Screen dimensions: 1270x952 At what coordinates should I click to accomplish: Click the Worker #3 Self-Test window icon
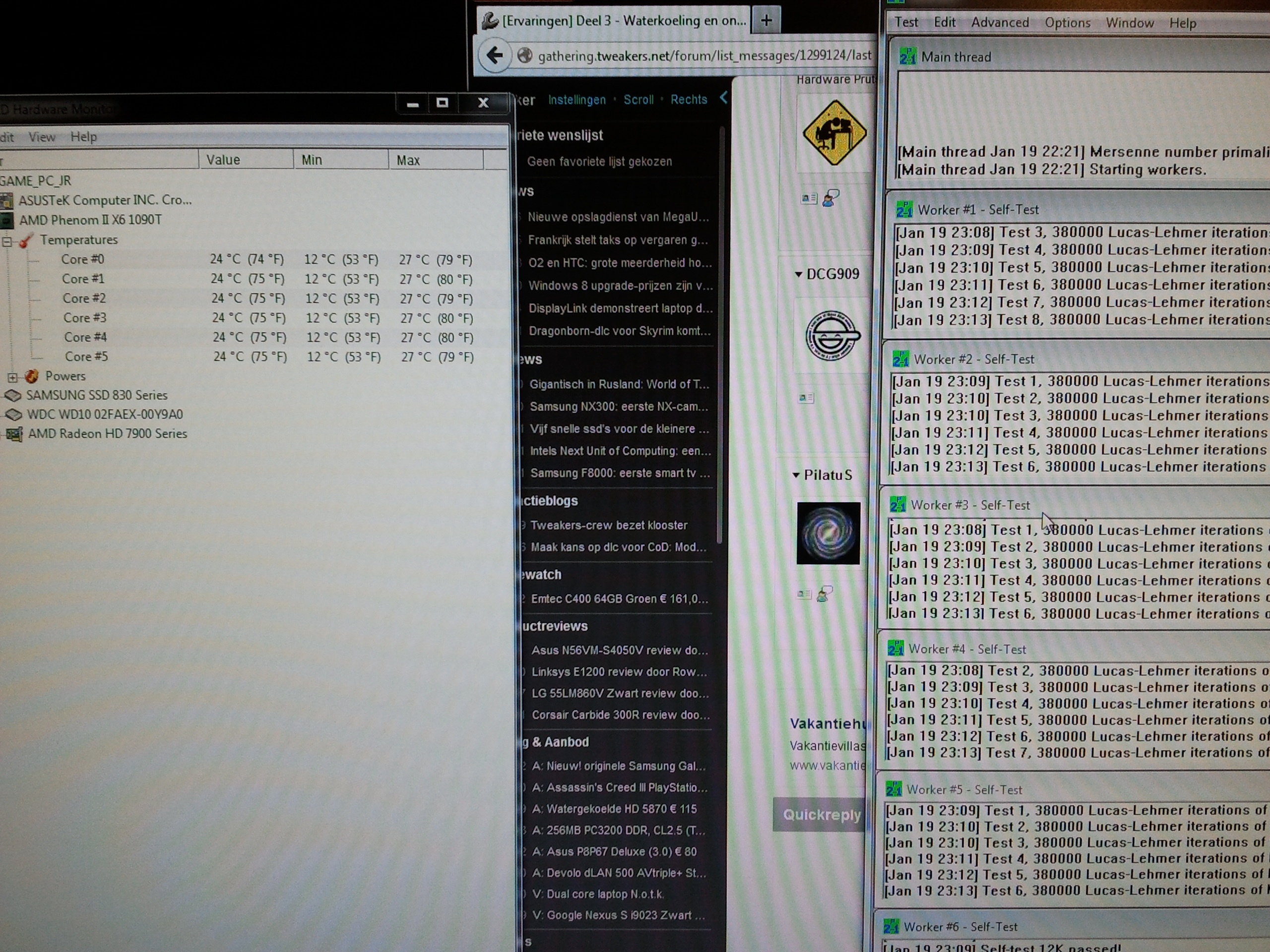897,505
